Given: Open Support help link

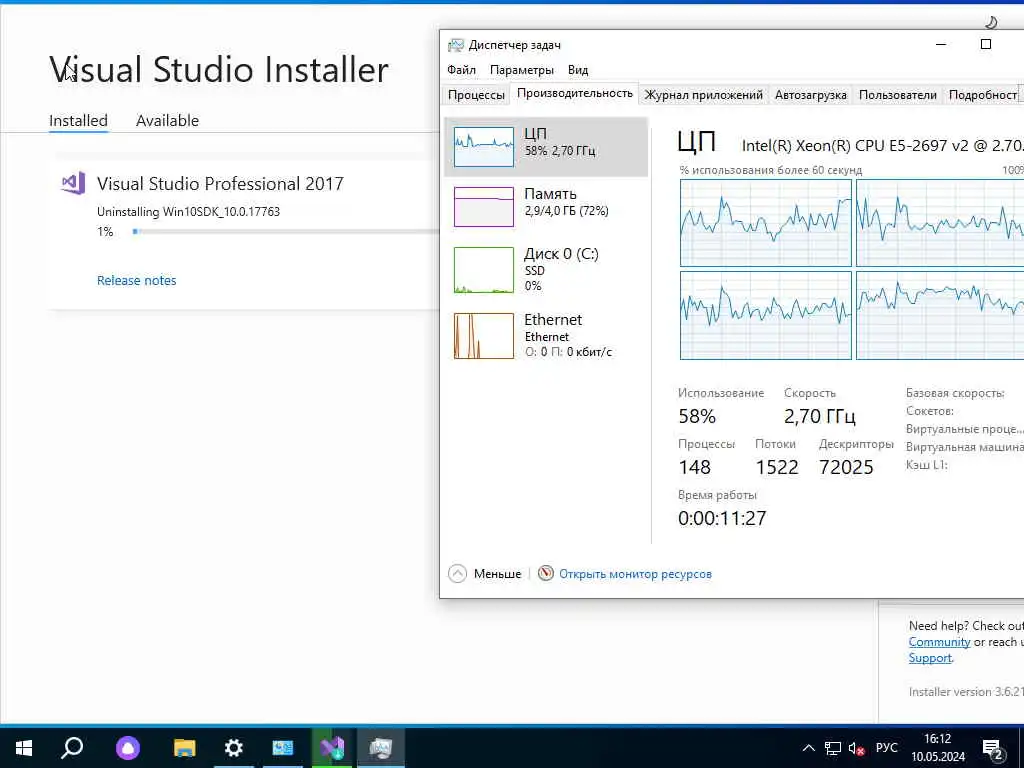Looking at the screenshot, I should pos(930,658).
